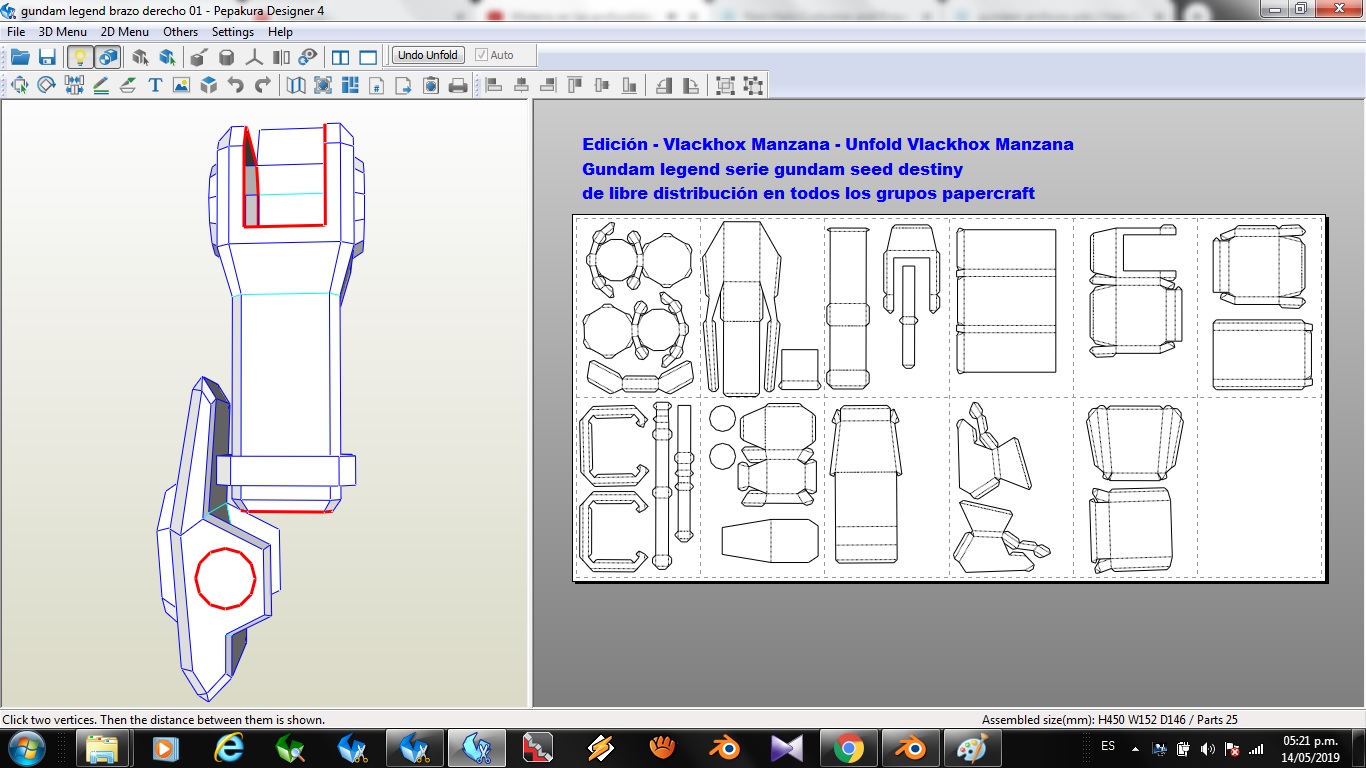Click the rotate right 90 icon
1366x768 pixels.
click(691, 86)
